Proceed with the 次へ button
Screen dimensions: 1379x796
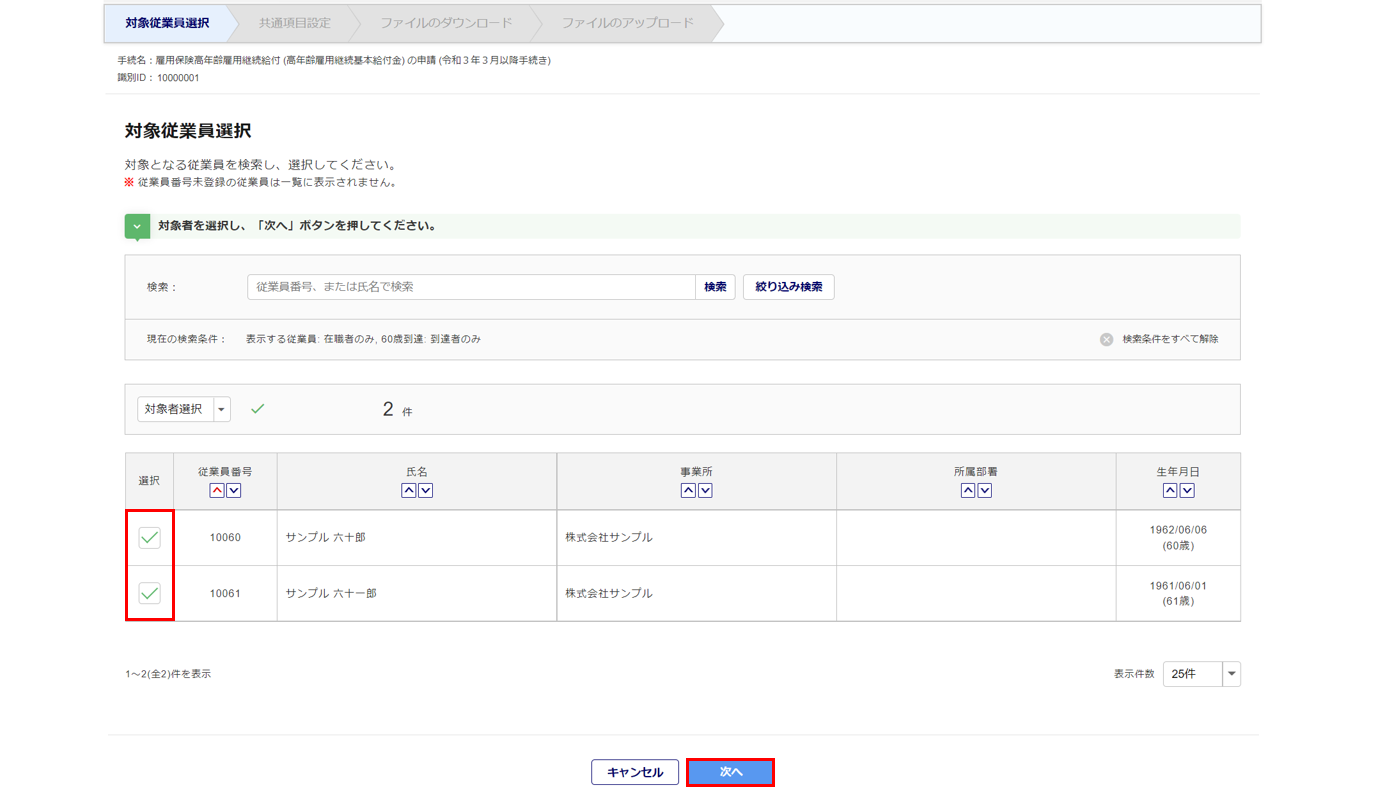(730, 772)
